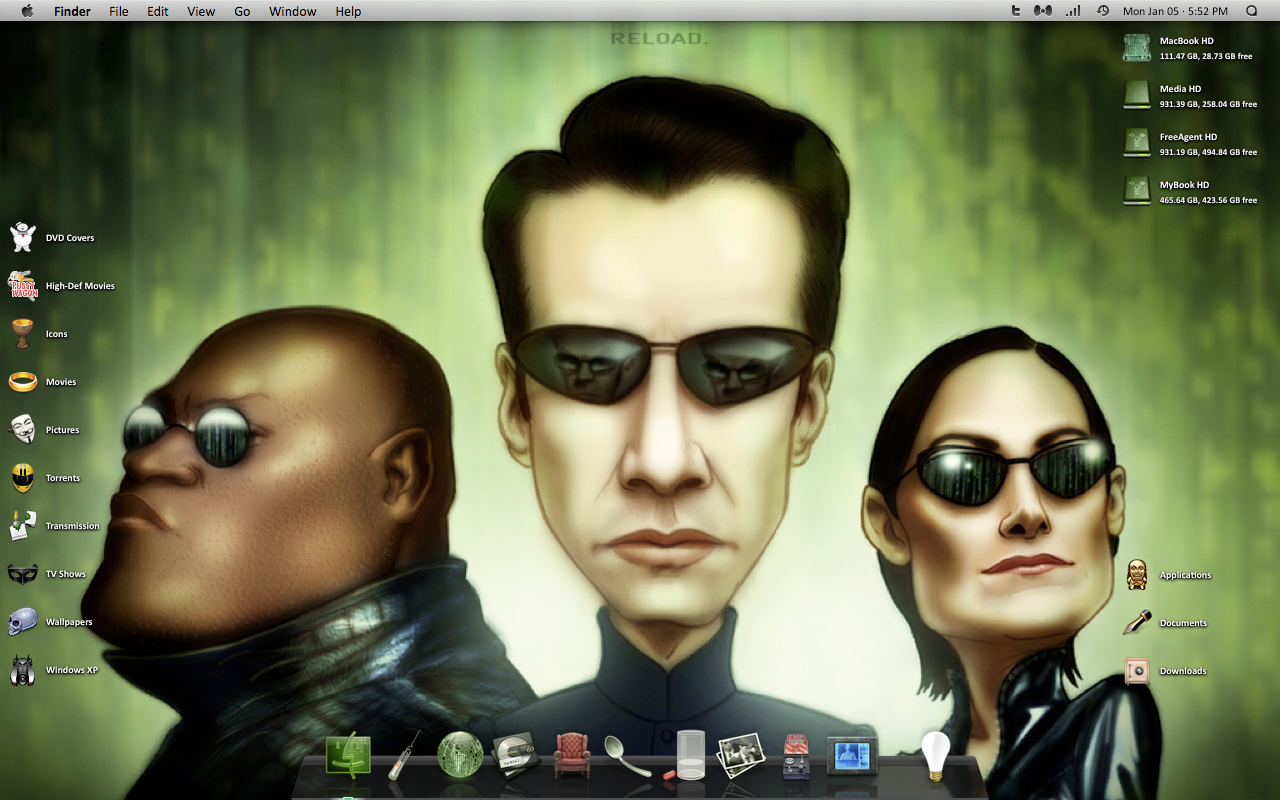
Task: Select the High-Def Movies folder
Action: coord(23,286)
